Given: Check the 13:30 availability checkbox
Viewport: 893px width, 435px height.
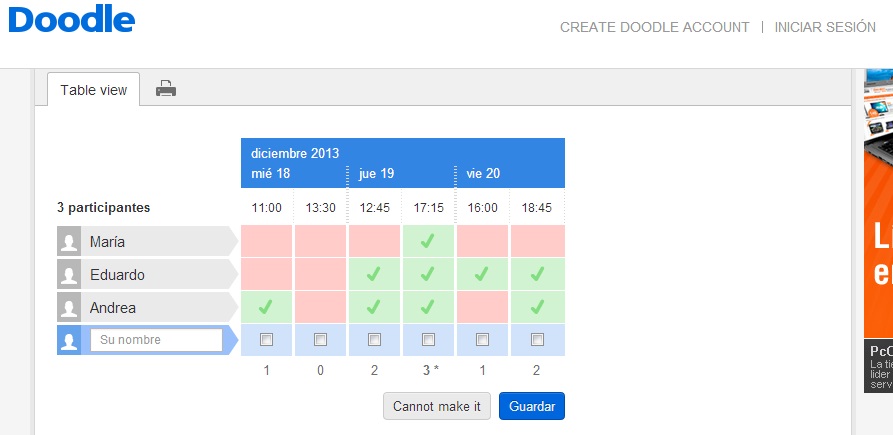Looking at the screenshot, I should click(320, 340).
